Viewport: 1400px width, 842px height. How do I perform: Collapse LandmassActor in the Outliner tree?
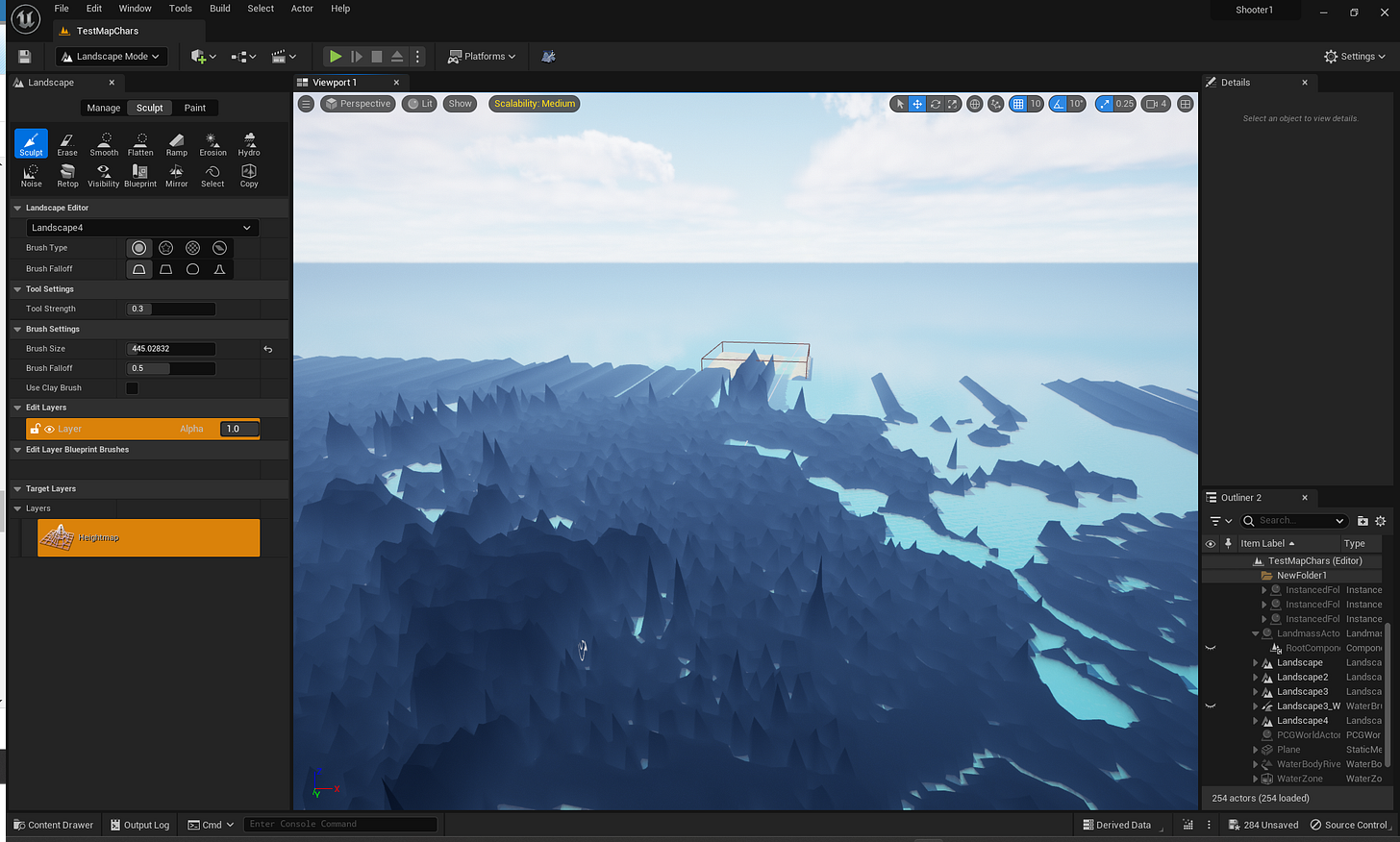pos(1256,634)
